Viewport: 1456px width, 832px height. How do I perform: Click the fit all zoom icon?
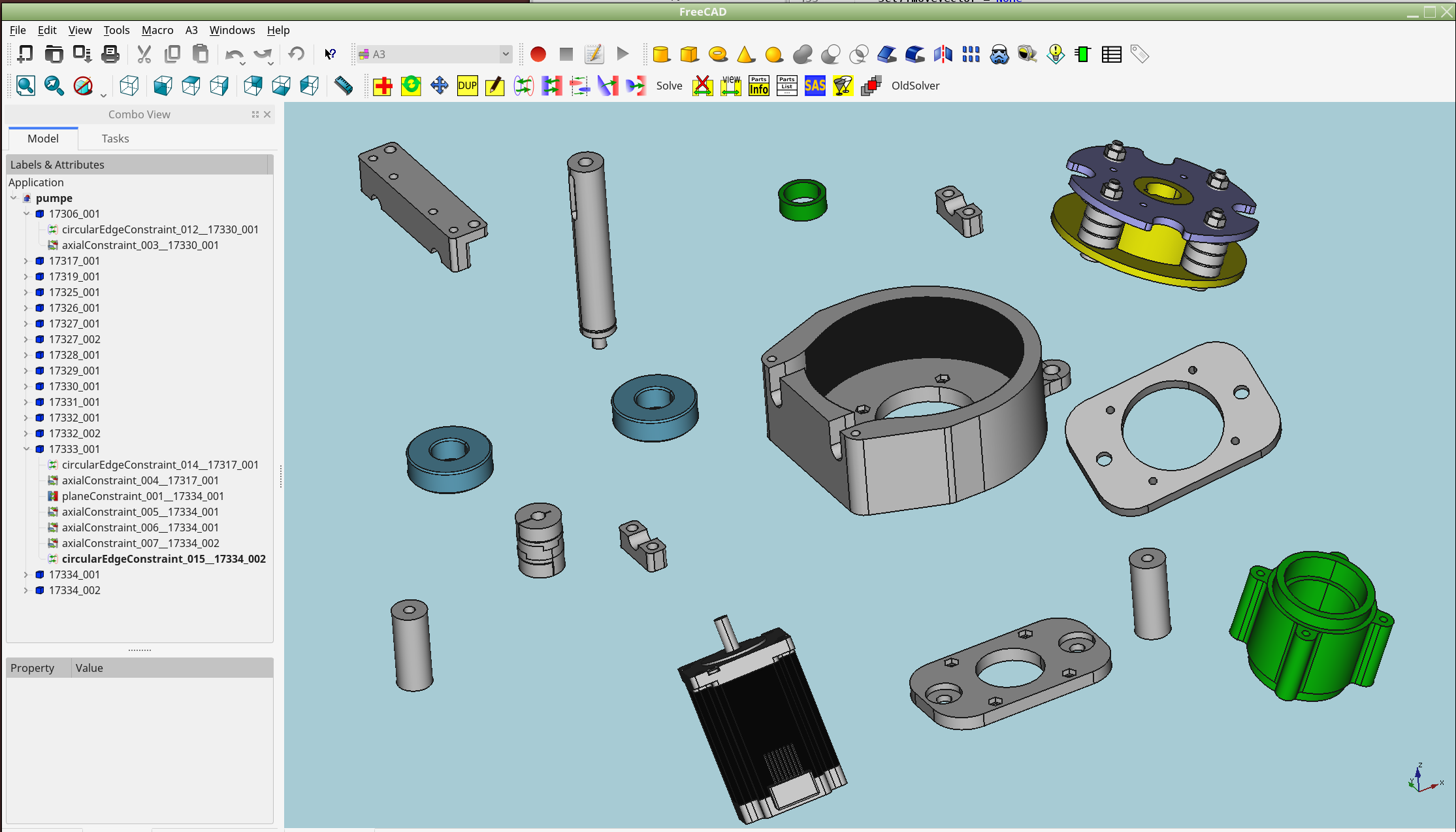(26, 86)
